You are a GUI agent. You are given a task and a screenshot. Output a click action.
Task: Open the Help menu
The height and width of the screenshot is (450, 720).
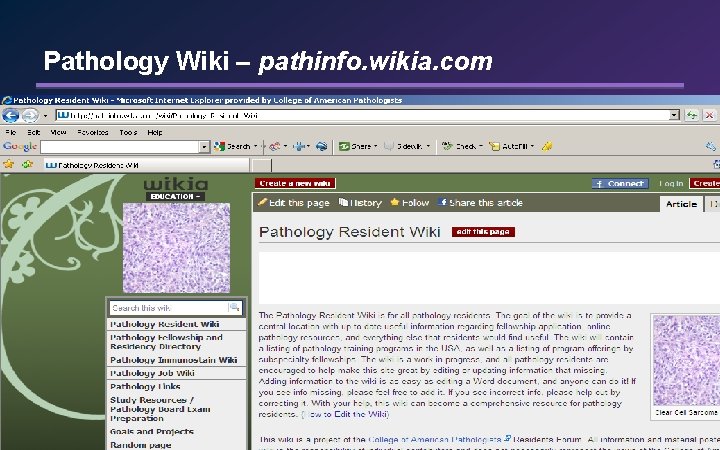155,132
